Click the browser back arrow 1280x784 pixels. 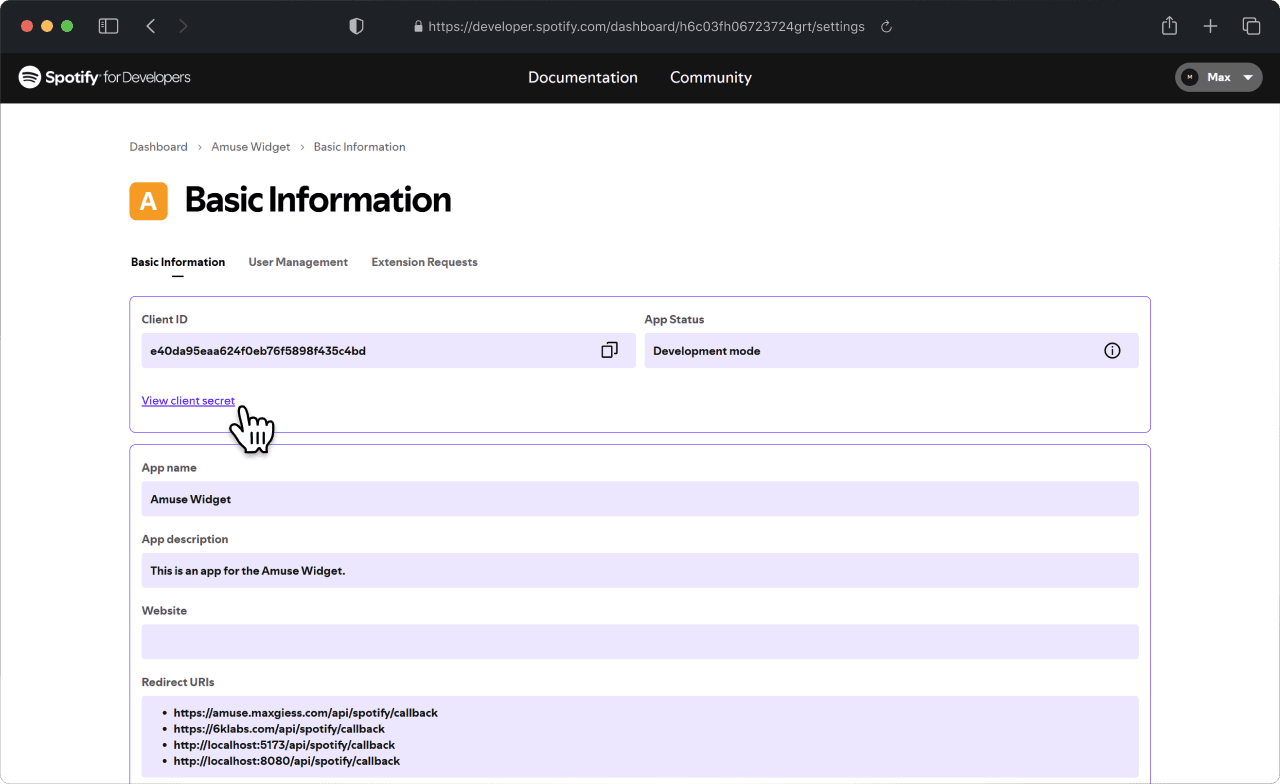tap(151, 27)
